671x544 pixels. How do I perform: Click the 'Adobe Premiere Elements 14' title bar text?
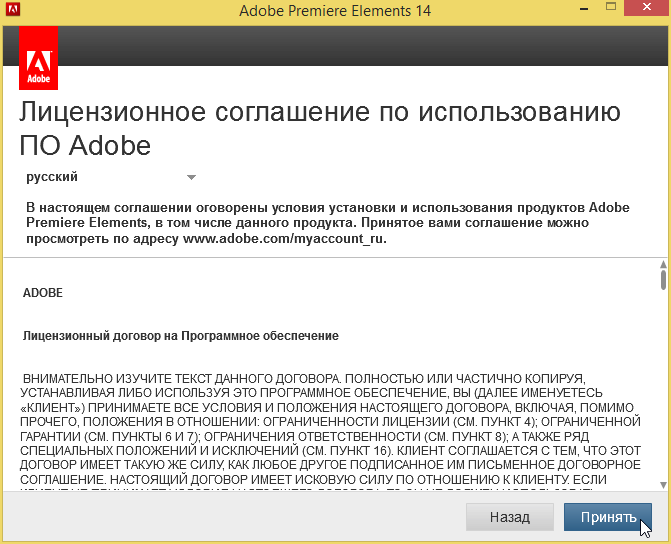335,10
